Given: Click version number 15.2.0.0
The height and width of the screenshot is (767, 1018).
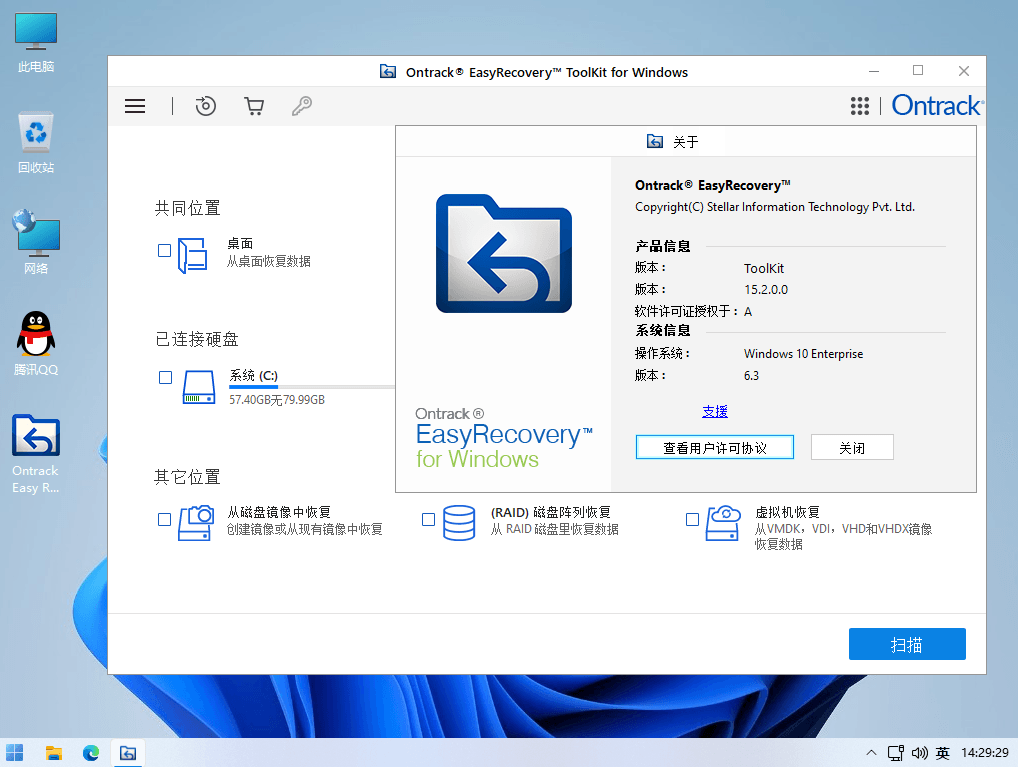Looking at the screenshot, I should (x=766, y=290).
